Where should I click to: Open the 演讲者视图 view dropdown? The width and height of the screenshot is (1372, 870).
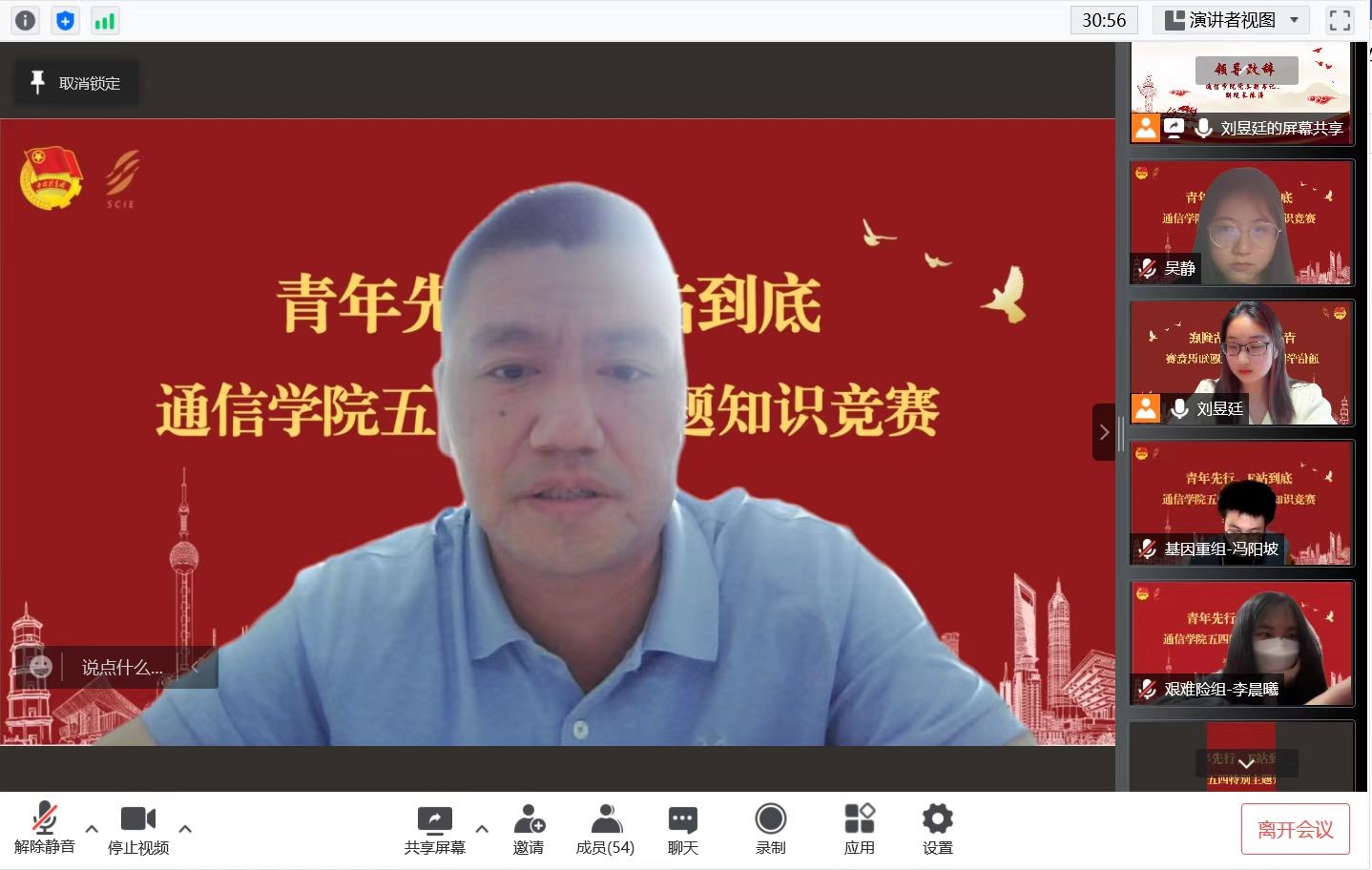coord(1233,20)
